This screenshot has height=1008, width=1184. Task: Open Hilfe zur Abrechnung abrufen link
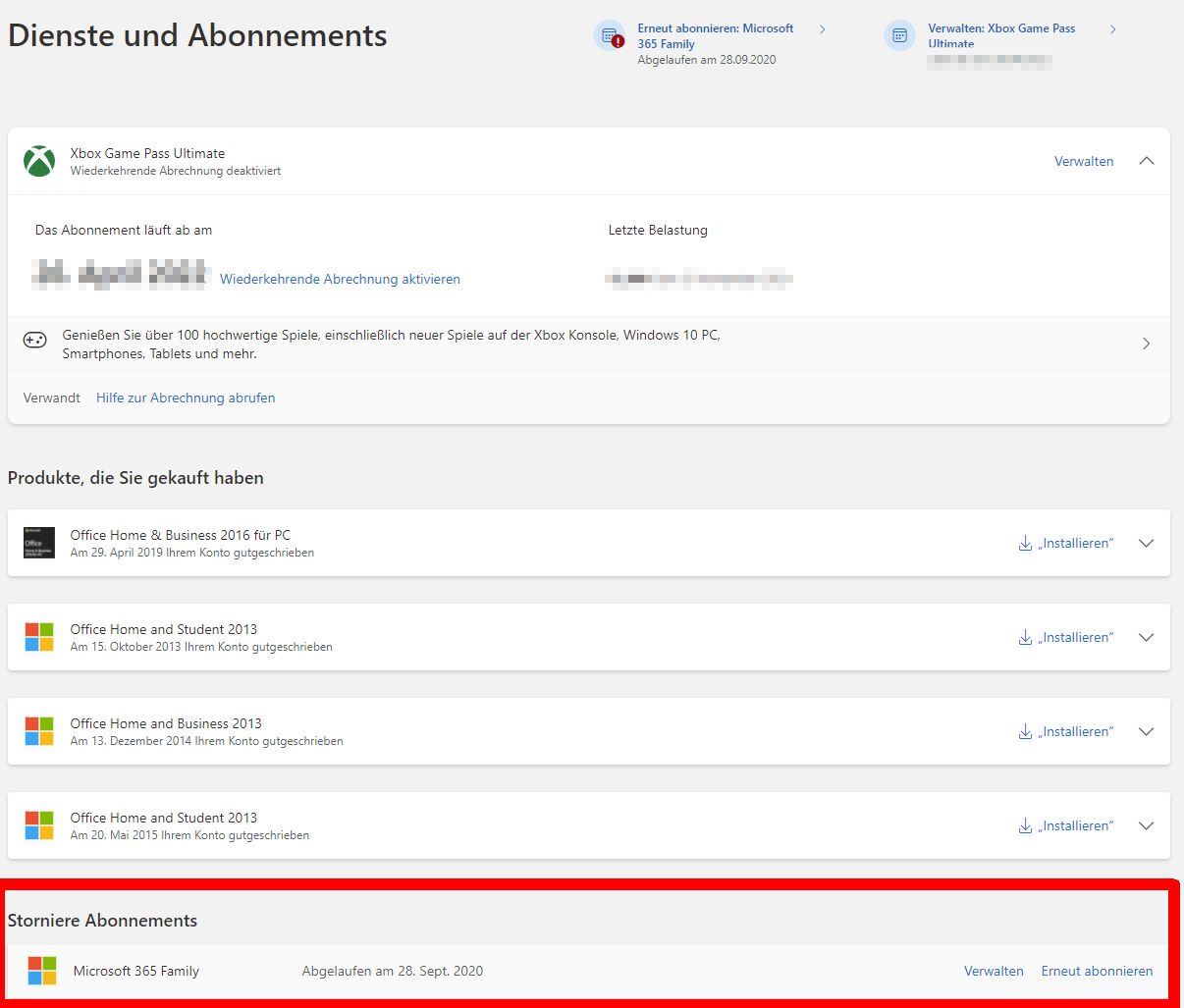[186, 398]
